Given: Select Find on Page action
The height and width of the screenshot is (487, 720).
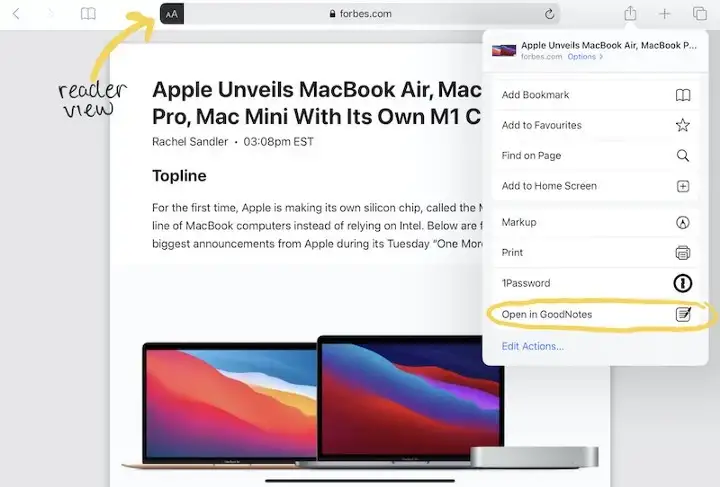Looking at the screenshot, I should click(595, 156).
